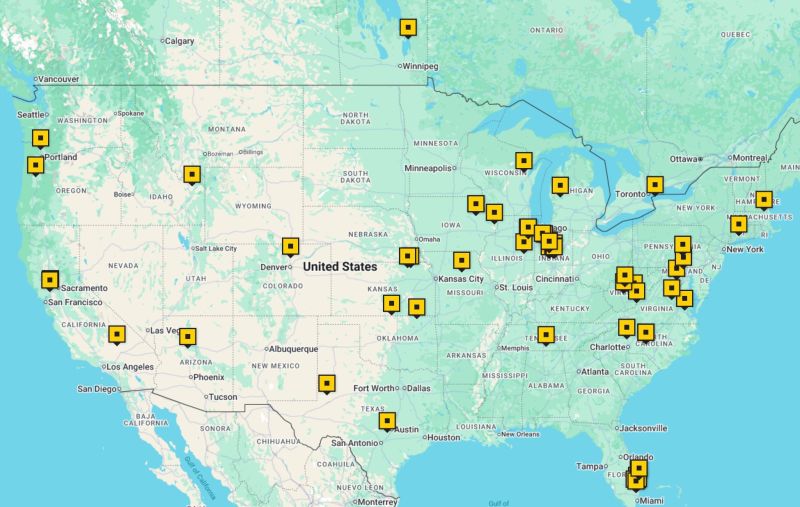Open the lone marker in New Mexico
800x507 pixels.
(326, 383)
